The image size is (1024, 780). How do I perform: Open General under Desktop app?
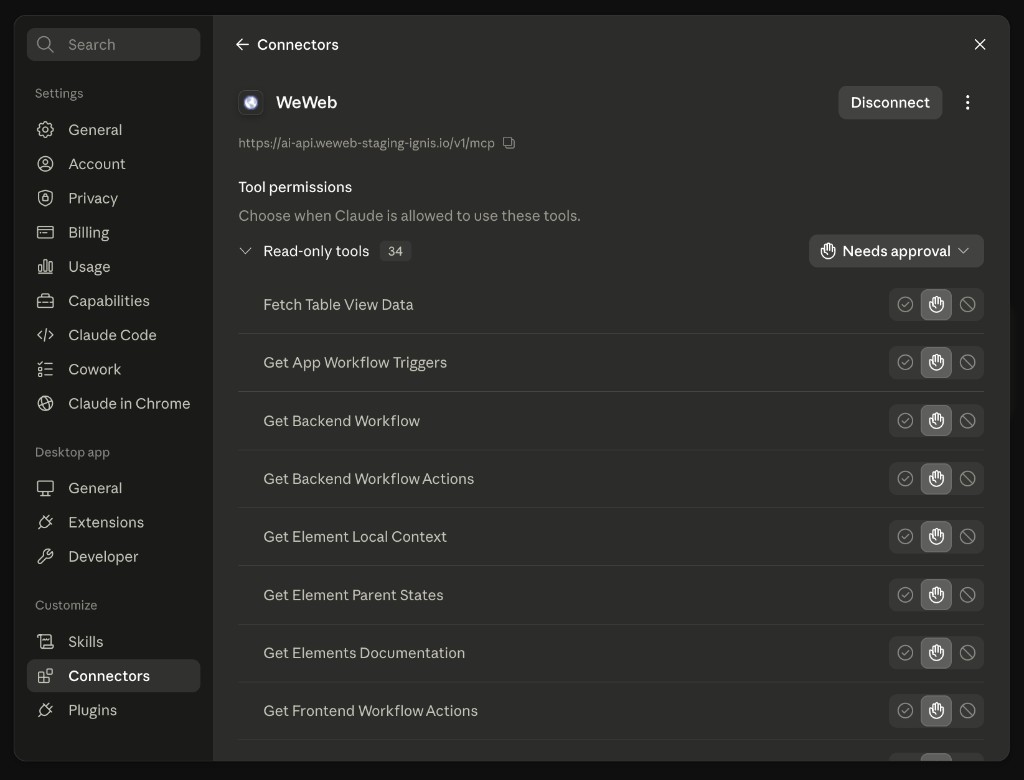[113, 488]
